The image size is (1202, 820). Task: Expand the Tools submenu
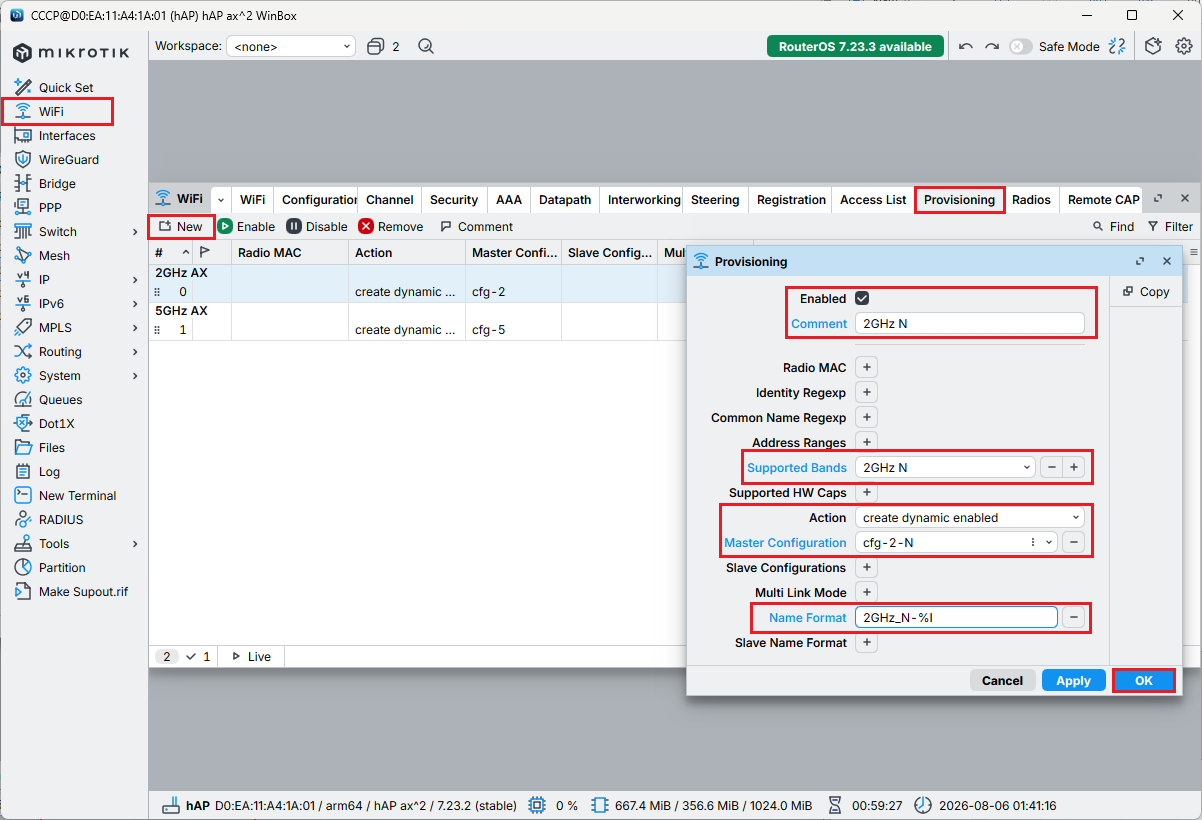[x=135, y=544]
